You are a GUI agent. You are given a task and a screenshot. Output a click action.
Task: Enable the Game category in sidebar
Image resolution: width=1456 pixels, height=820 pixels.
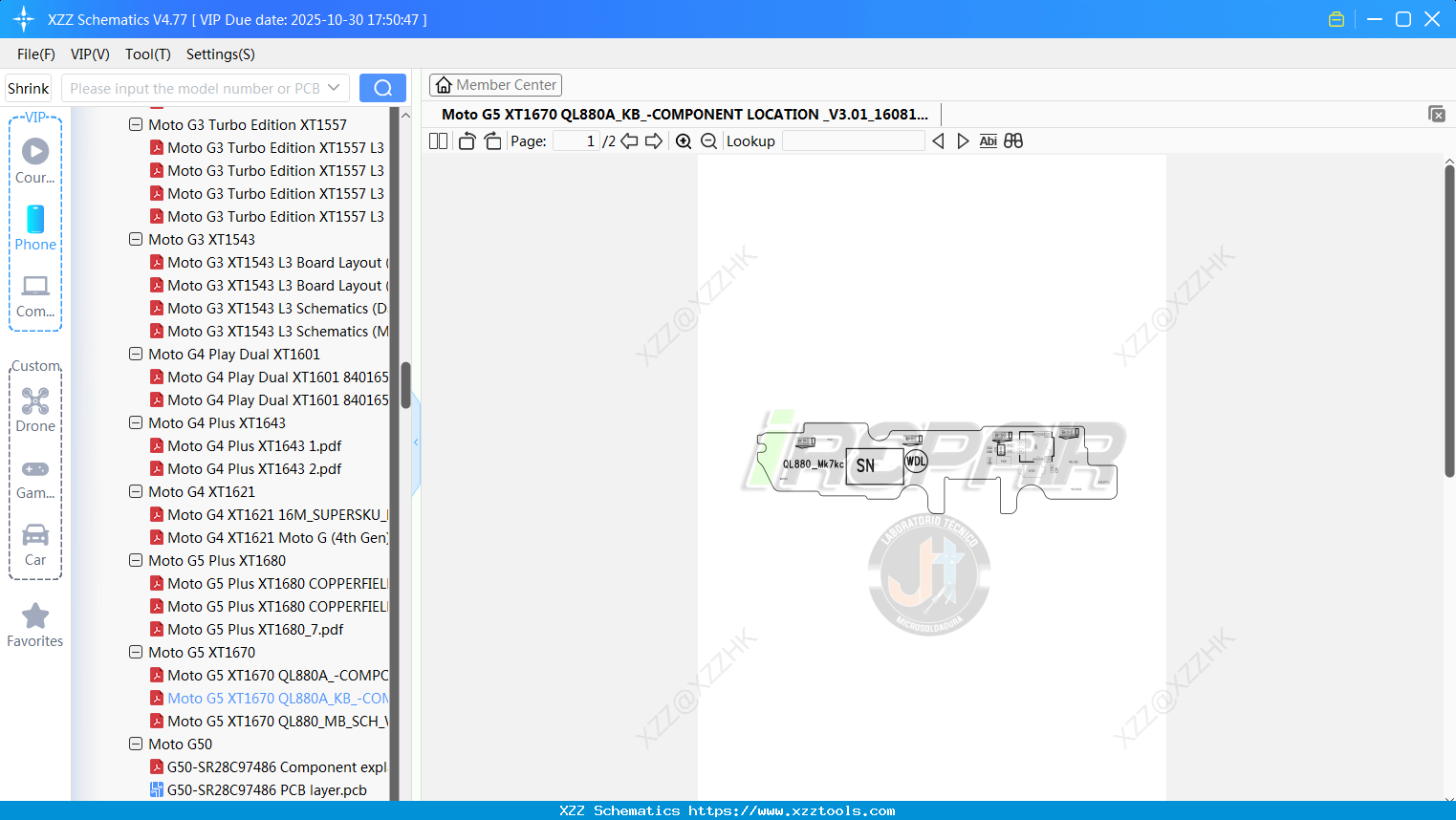[35, 476]
